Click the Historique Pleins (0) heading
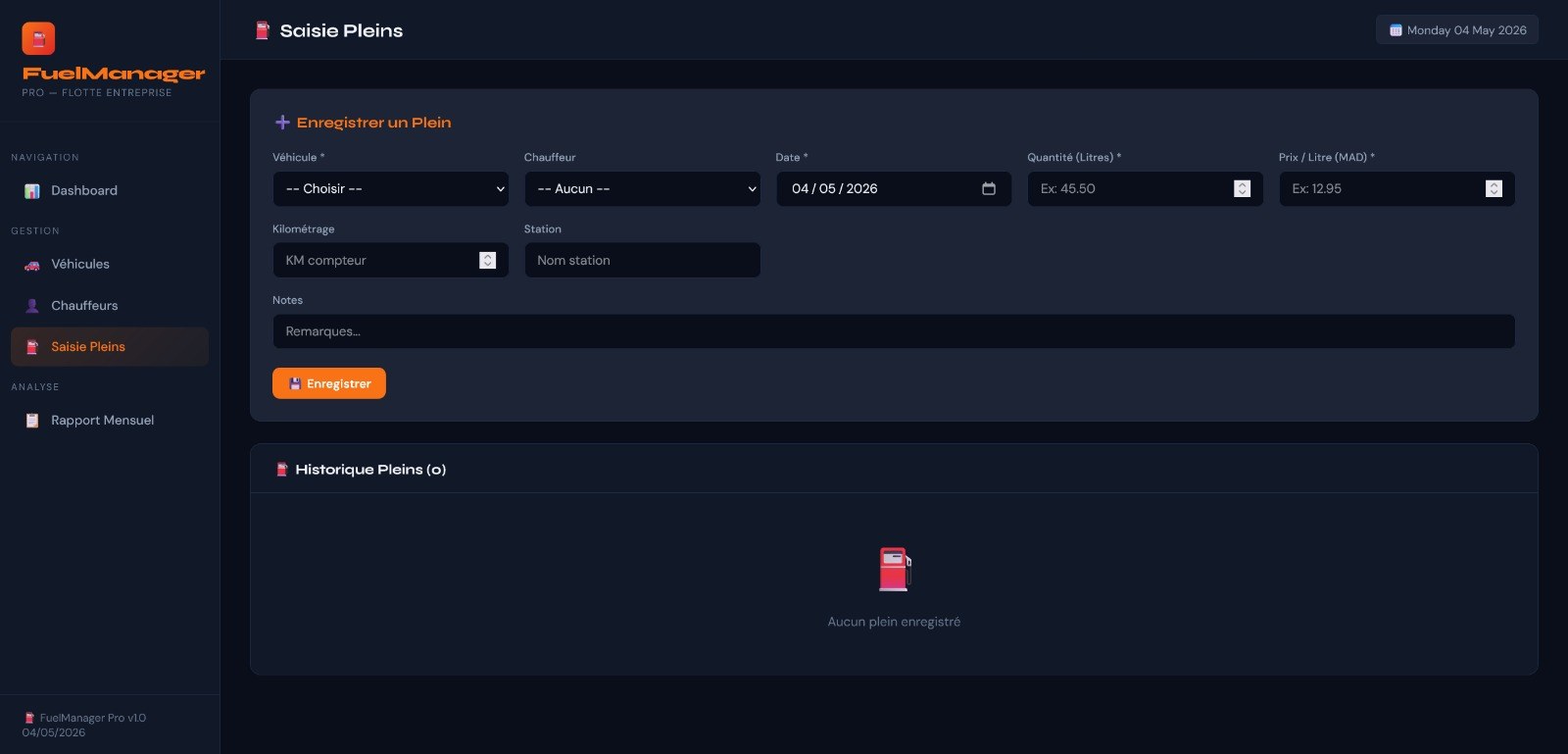1568x754 pixels. 370,470
